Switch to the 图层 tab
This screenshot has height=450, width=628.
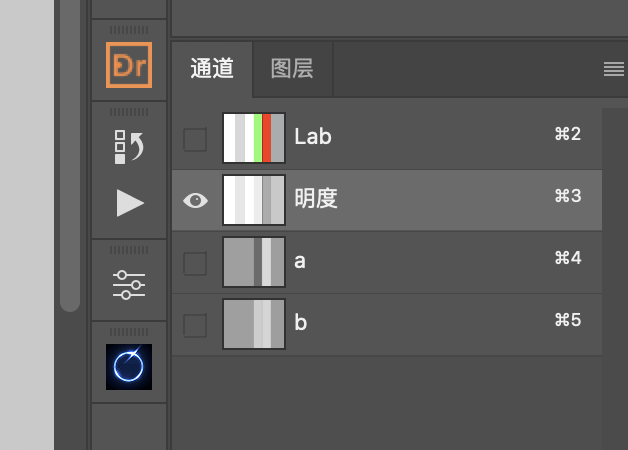tap(292, 69)
